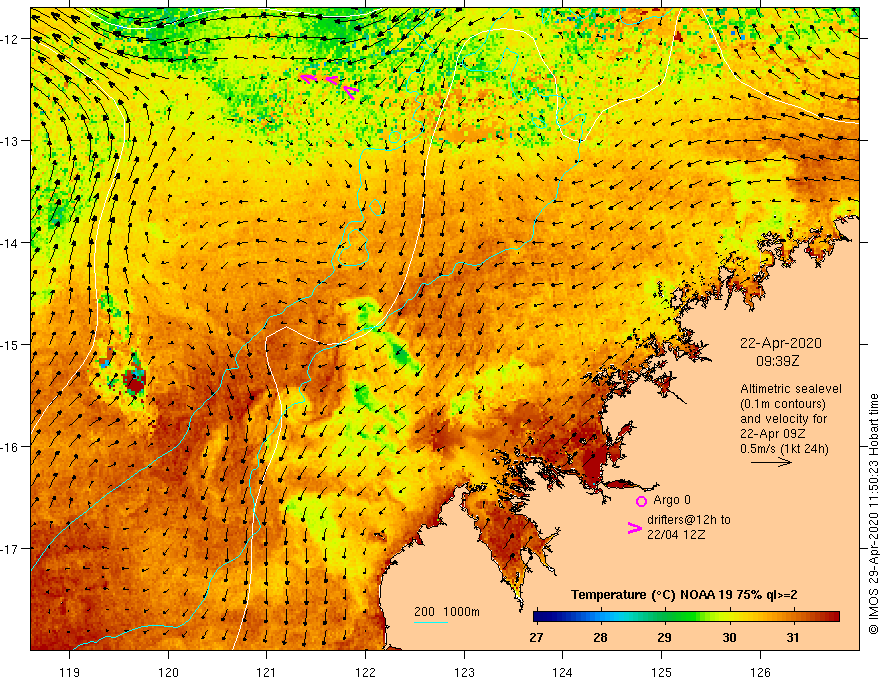The image size is (880, 680).
Task: Click longitude axis label 119
Action: click(x=70, y=672)
